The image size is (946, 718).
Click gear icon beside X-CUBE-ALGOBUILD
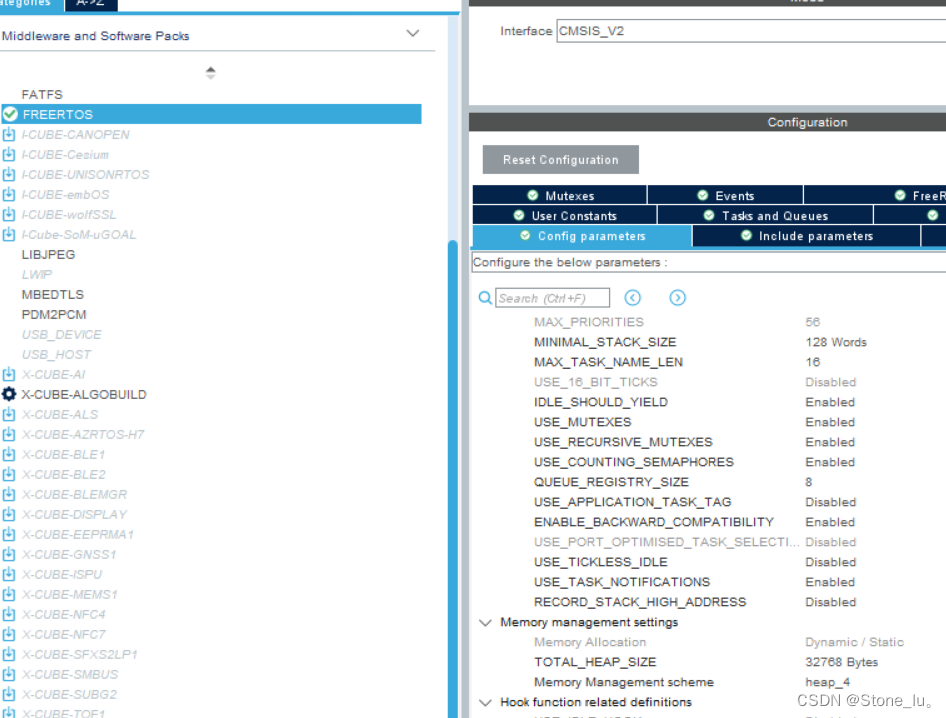click(x=8, y=394)
